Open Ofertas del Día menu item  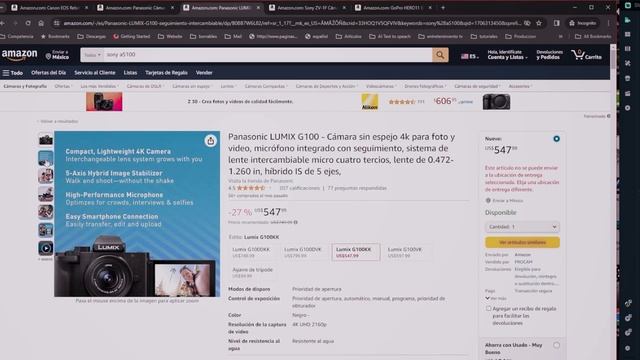point(48,73)
